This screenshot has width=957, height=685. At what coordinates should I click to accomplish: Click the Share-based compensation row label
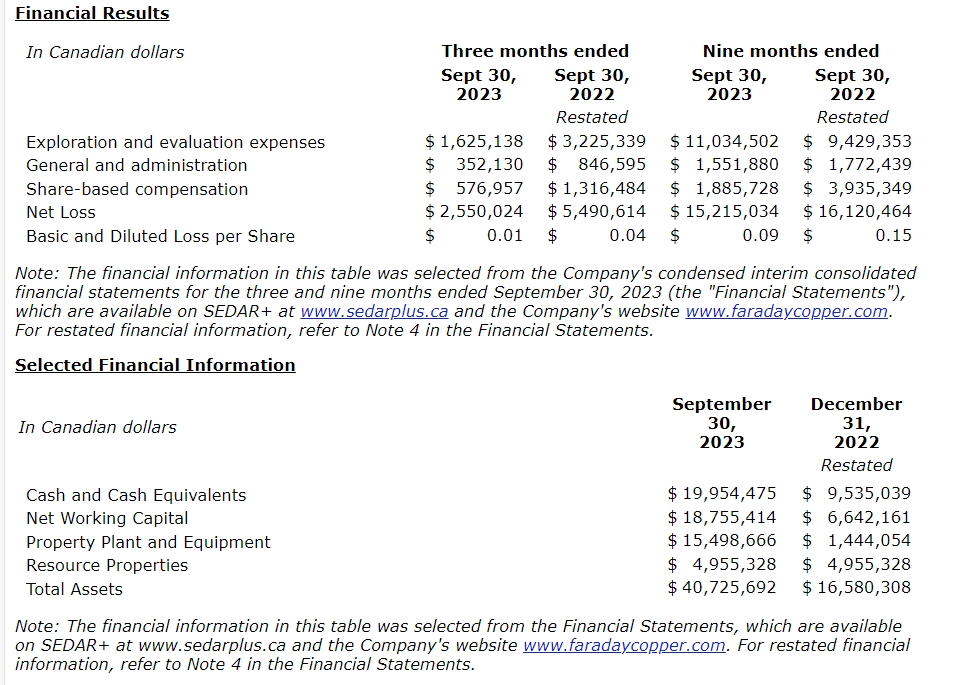(136, 189)
